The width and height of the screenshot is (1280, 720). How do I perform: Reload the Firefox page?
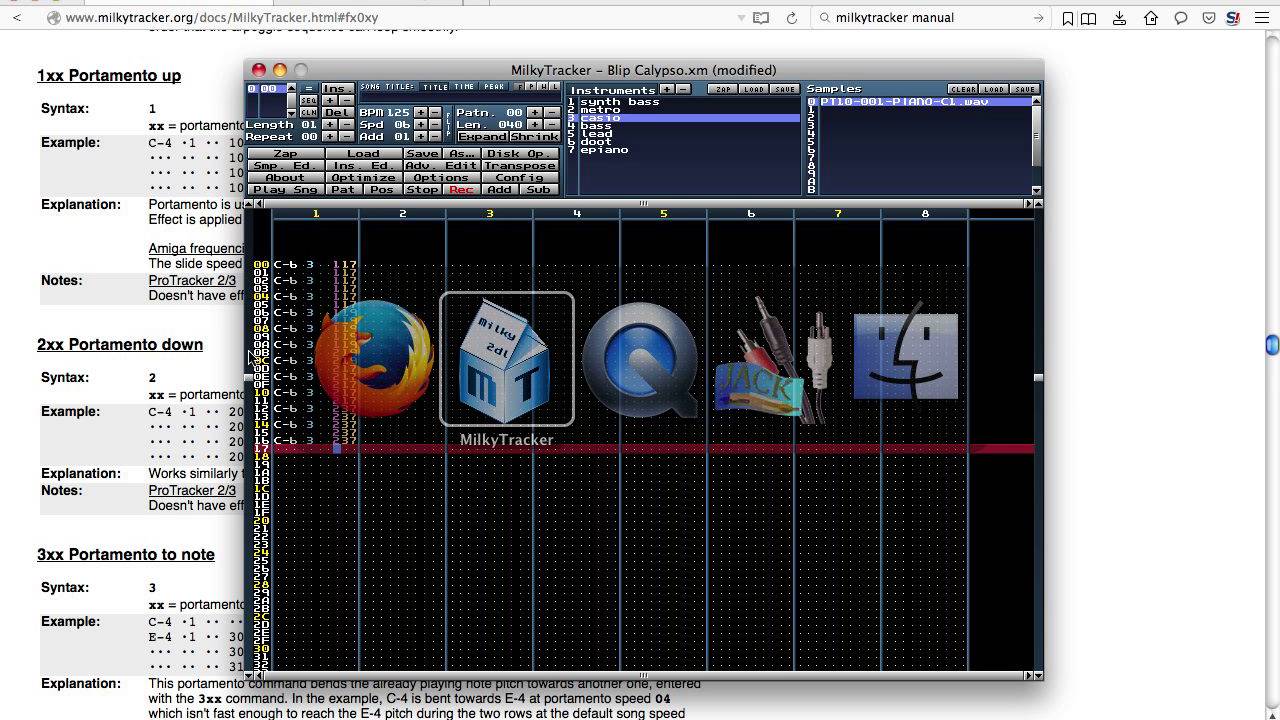click(x=792, y=18)
